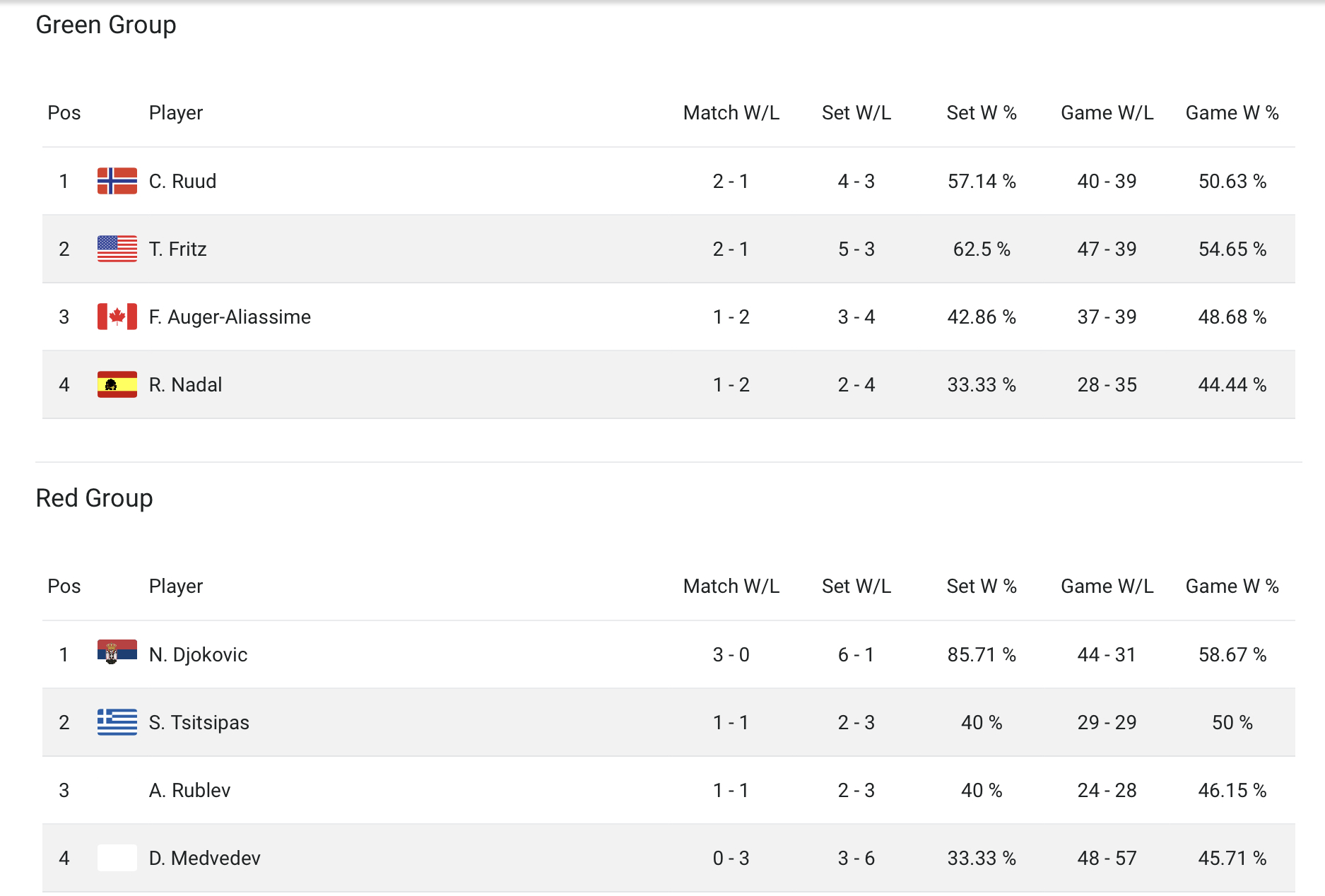
Task: Click Game W % header in Red Group
Action: pyautogui.click(x=1232, y=586)
